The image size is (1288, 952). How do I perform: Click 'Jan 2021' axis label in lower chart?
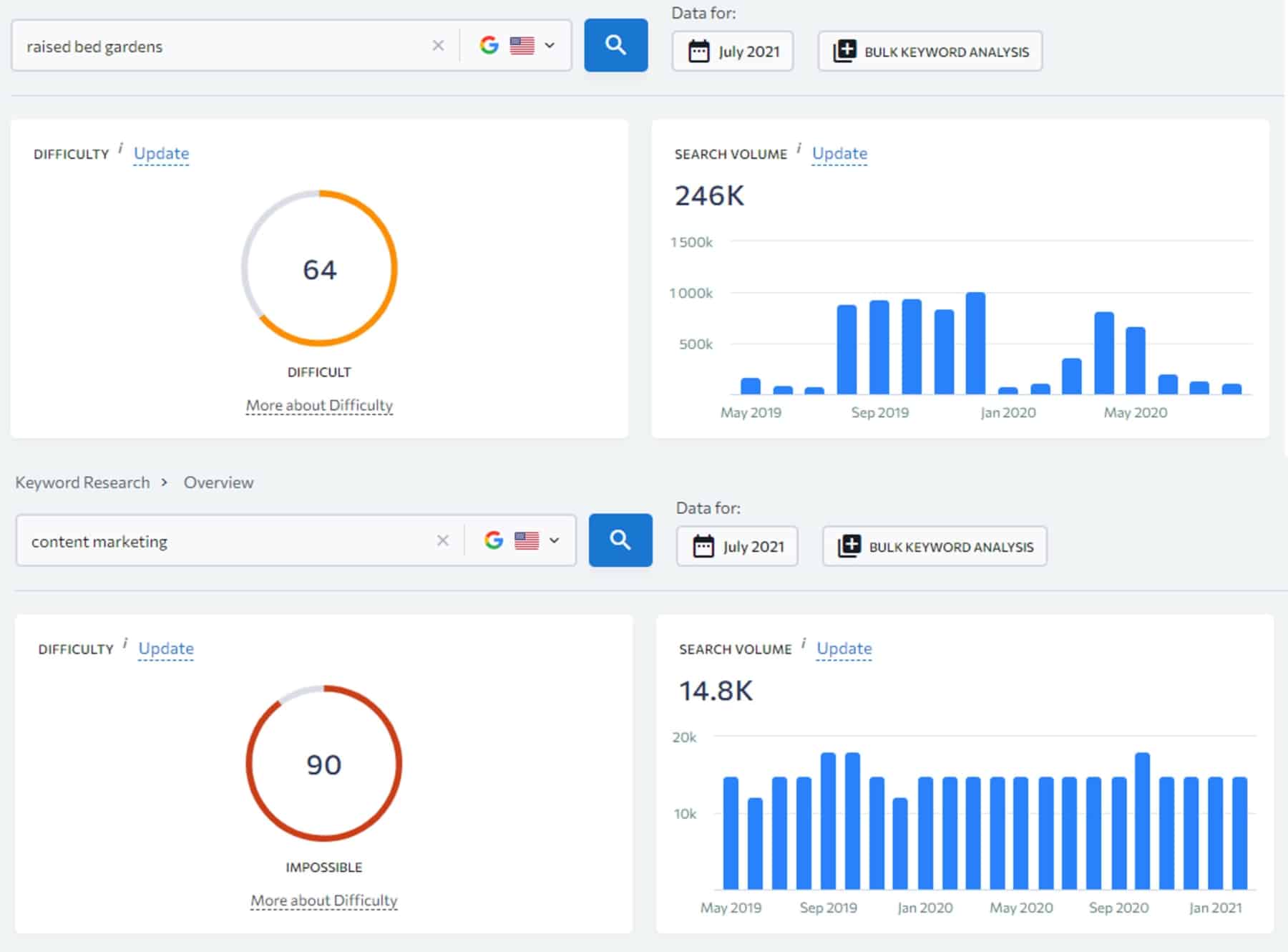click(x=1215, y=908)
